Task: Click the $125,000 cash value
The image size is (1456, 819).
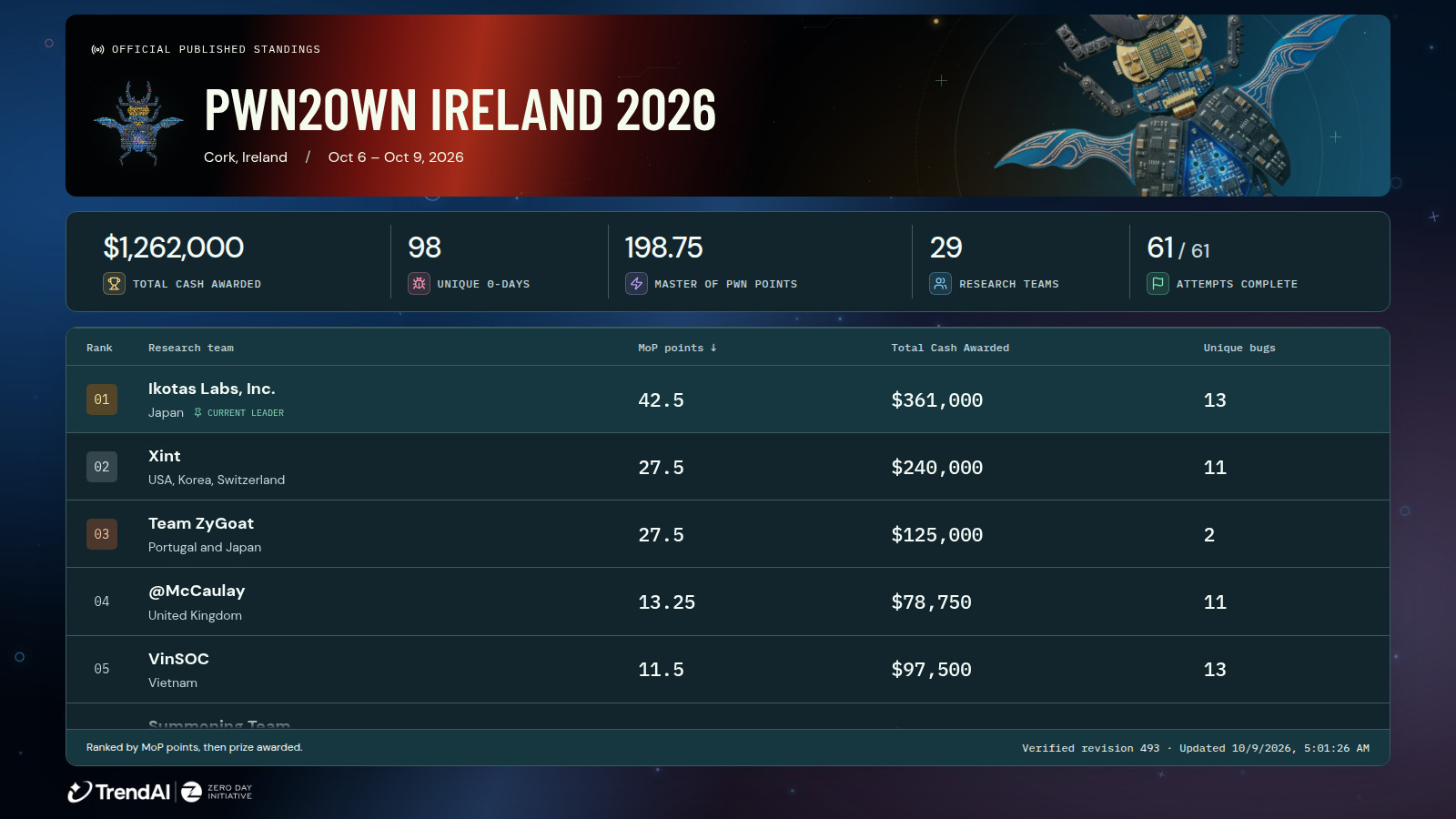Action: pyautogui.click(x=937, y=535)
